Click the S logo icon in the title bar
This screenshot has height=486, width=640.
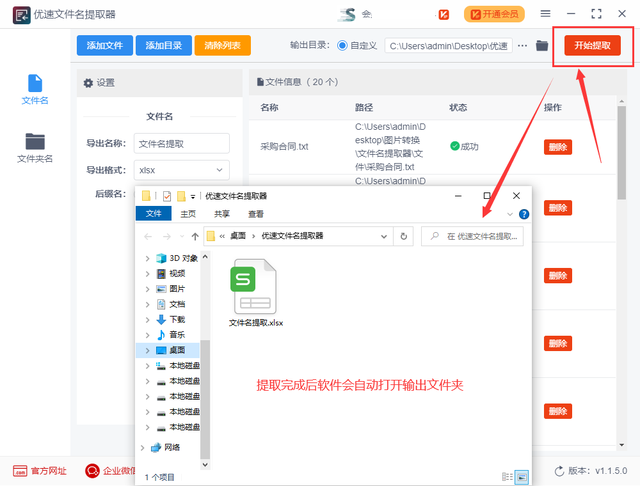point(347,14)
